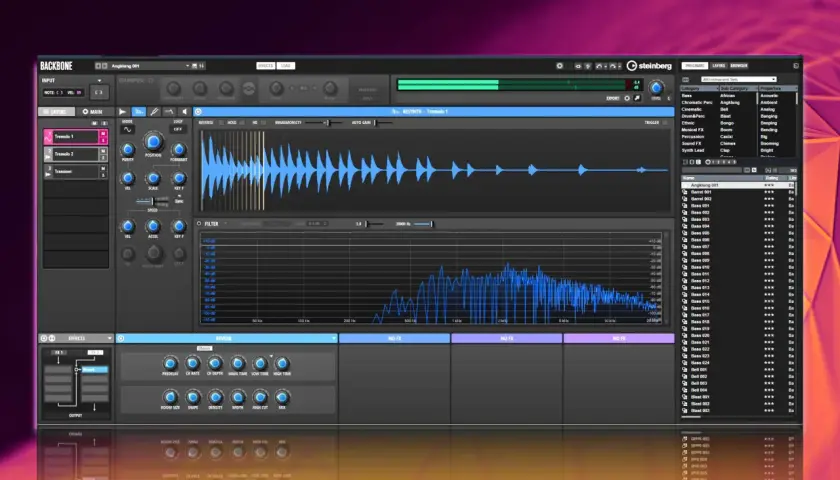Click the rating filter circle icon

(x=708, y=162)
